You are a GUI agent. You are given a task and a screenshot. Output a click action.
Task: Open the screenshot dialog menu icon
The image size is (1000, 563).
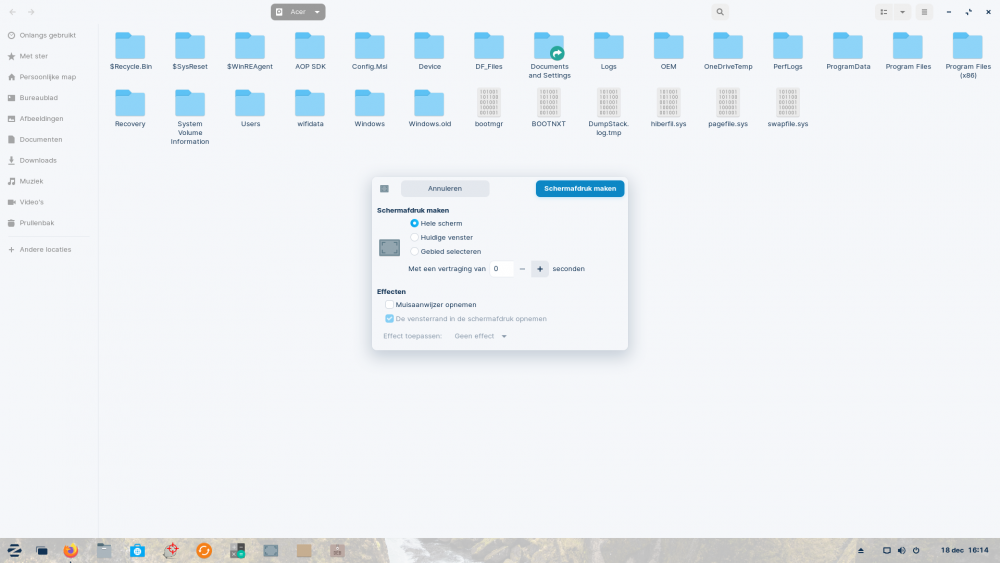[x=385, y=189]
